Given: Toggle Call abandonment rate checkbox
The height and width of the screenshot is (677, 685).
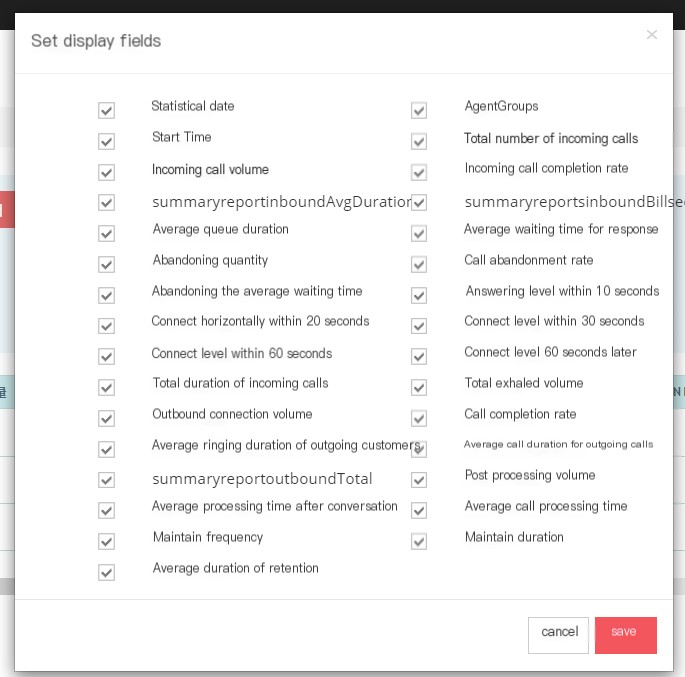Looking at the screenshot, I should coord(419,265).
